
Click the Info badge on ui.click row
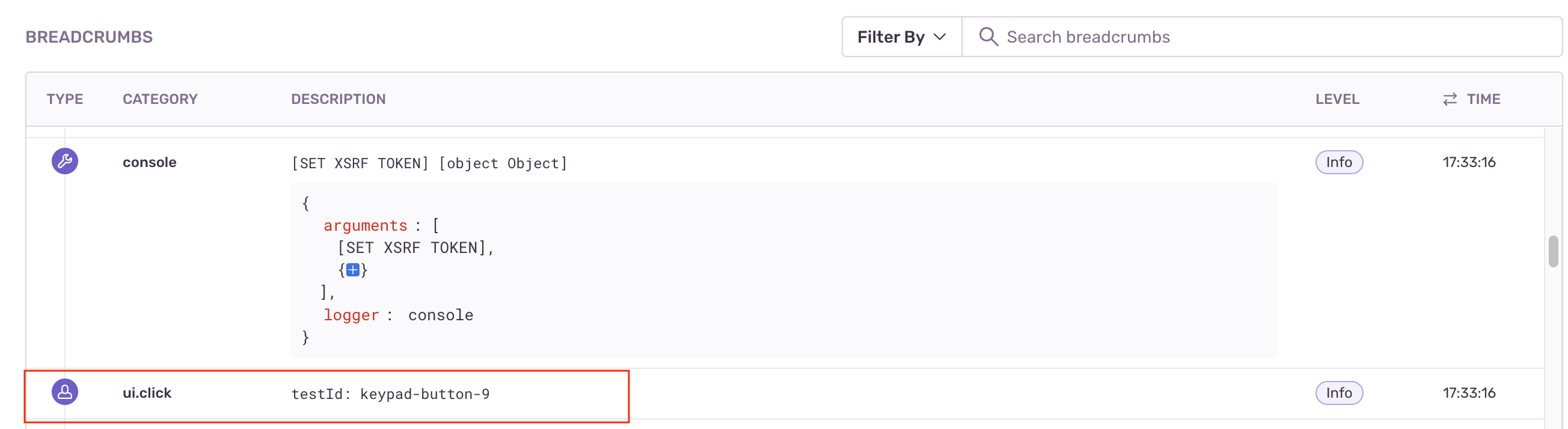point(1338,392)
